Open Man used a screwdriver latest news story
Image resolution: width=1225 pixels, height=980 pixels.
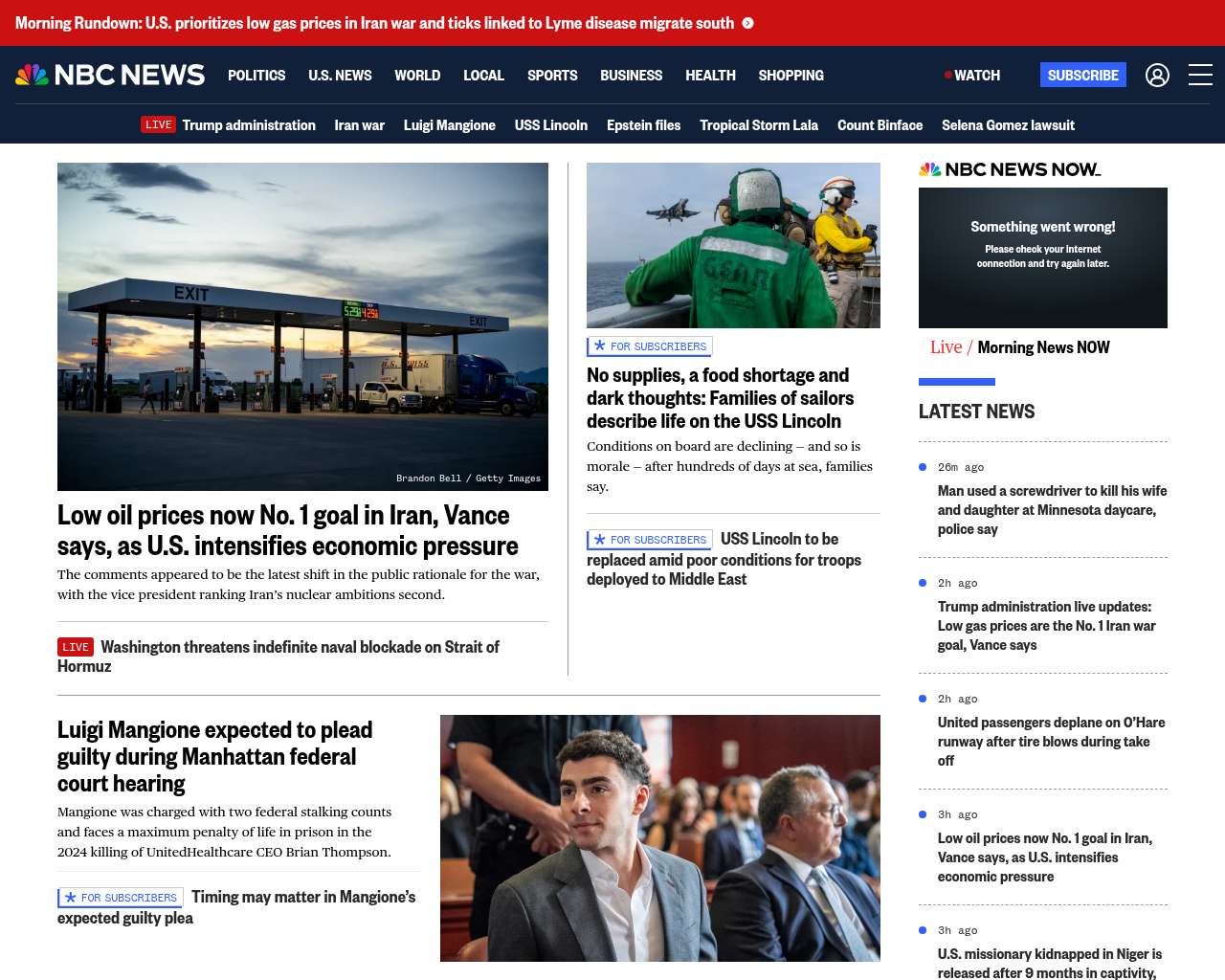tap(1053, 510)
